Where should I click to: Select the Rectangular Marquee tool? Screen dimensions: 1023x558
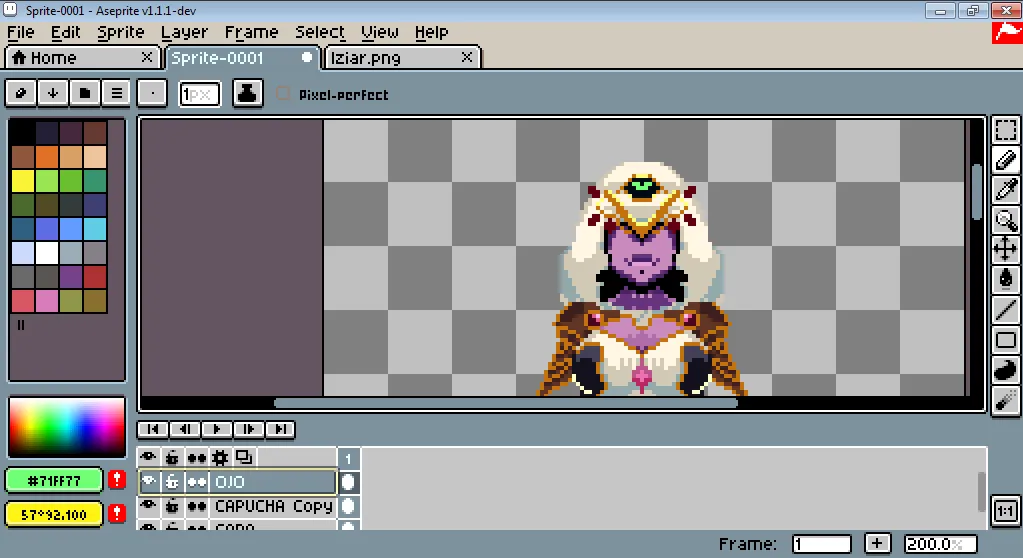[x=1005, y=130]
